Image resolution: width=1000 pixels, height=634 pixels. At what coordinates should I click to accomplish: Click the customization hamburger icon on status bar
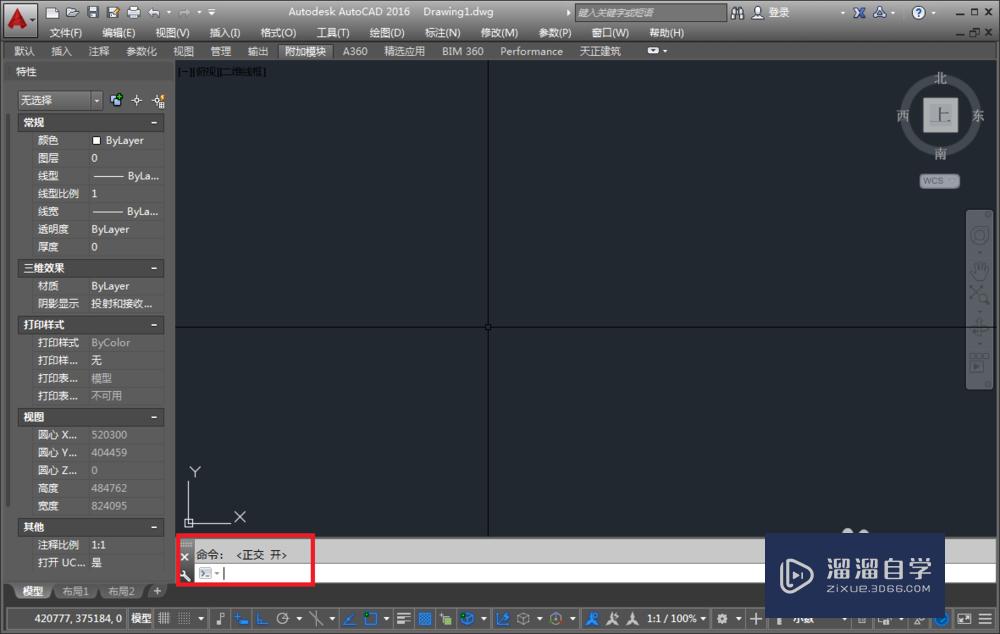[x=985, y=618]
